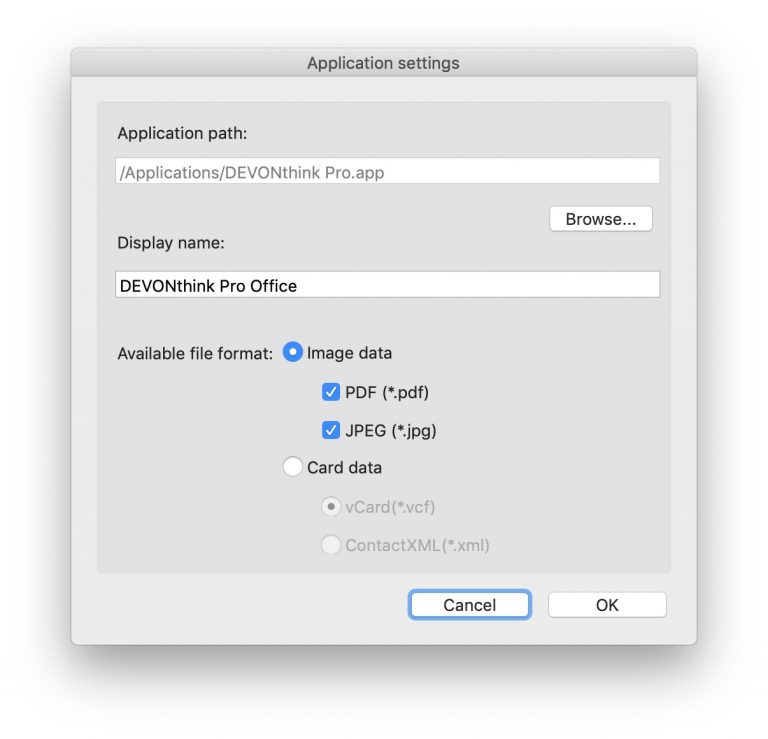
Task: Click the 'PDF (*.pdf)' label text
Action: coord(387,392)
